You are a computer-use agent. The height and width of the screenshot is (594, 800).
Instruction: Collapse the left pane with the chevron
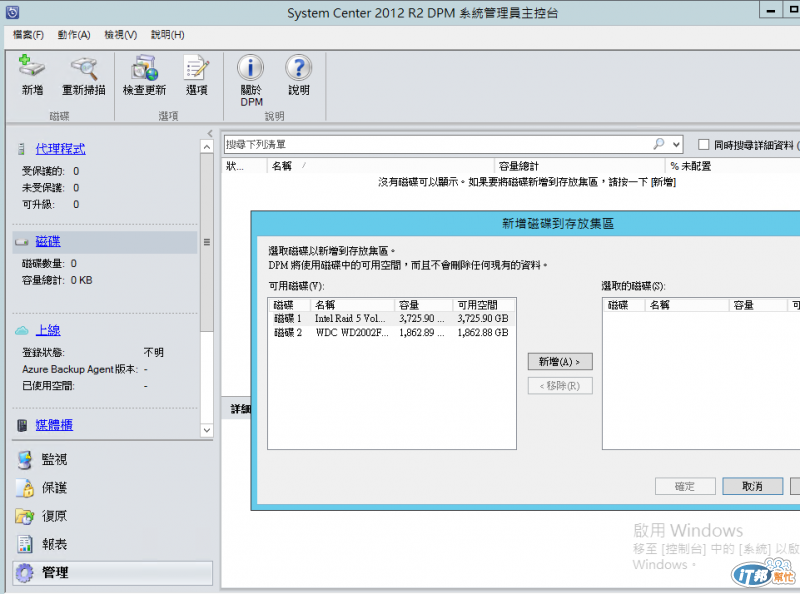click(x=210, y=133)
